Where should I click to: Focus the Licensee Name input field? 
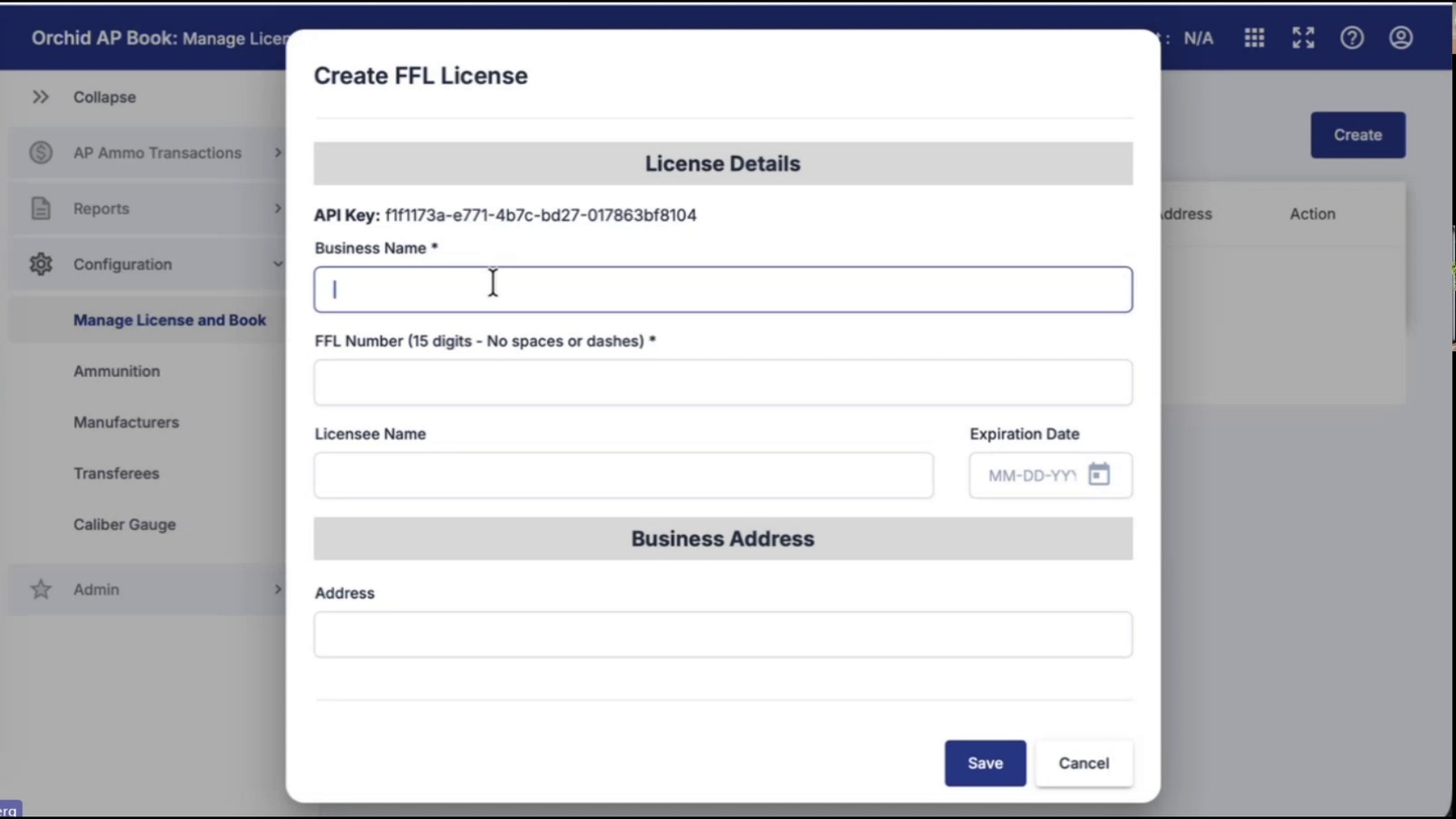(623, 475)
